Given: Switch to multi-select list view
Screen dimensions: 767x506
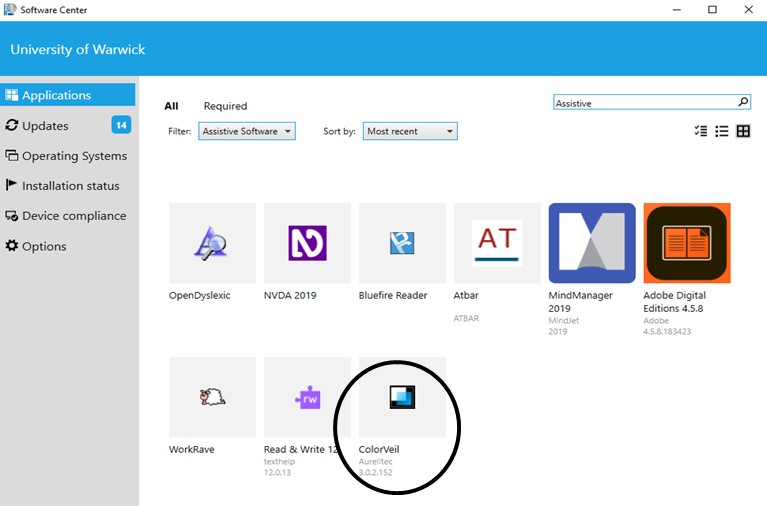Looking at the screenshot, I should click(x=700, y=131).
